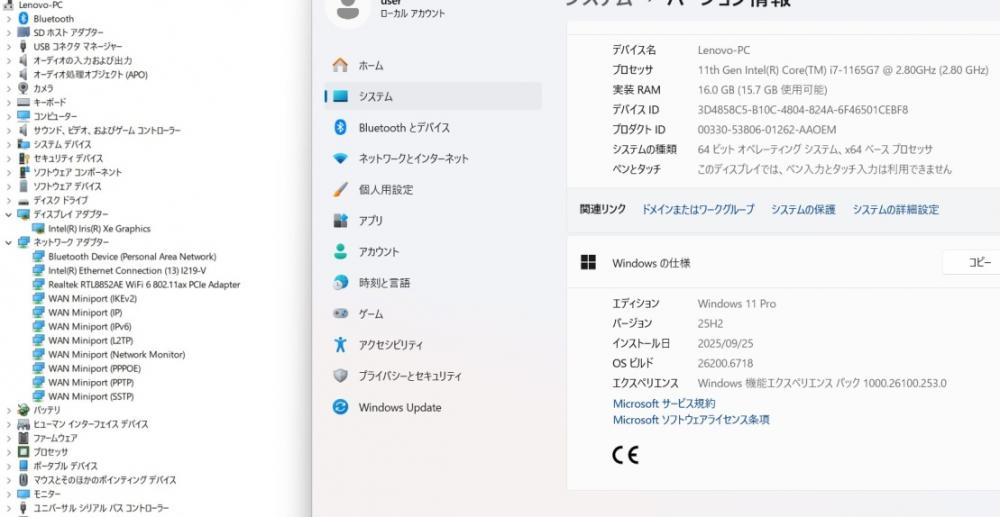
Task: Click the Windows logo beside Windows の仕様
Action: [588, 263]
